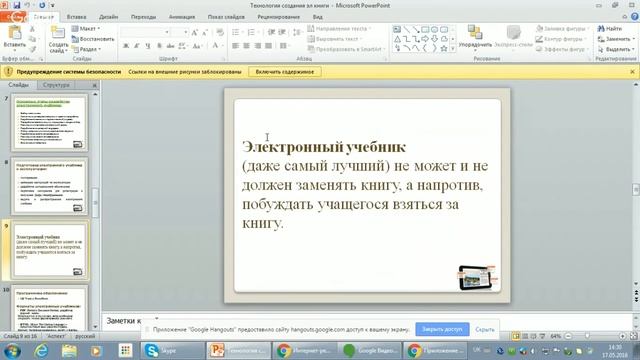Click the Increase font size icon
The image size is (640, 360).
point(195,32)
